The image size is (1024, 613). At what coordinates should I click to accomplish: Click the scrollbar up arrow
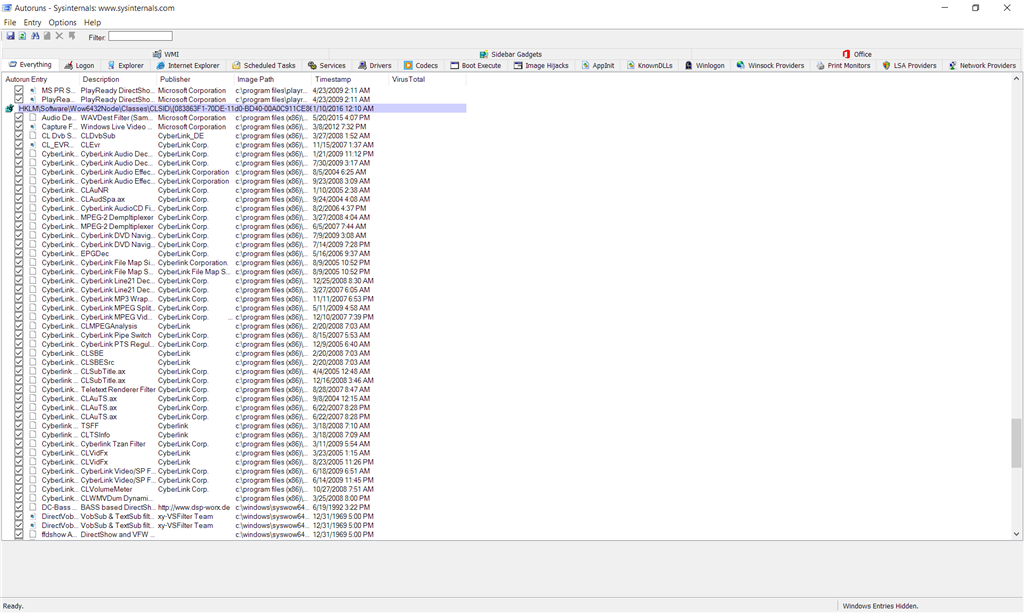[x=1016, y=78]
